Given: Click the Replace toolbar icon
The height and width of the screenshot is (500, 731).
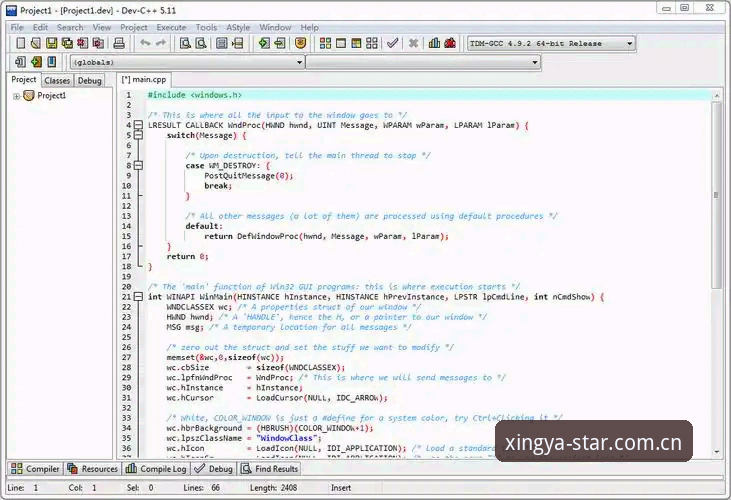Looking at the screenshot, I should tap(201, 43).
